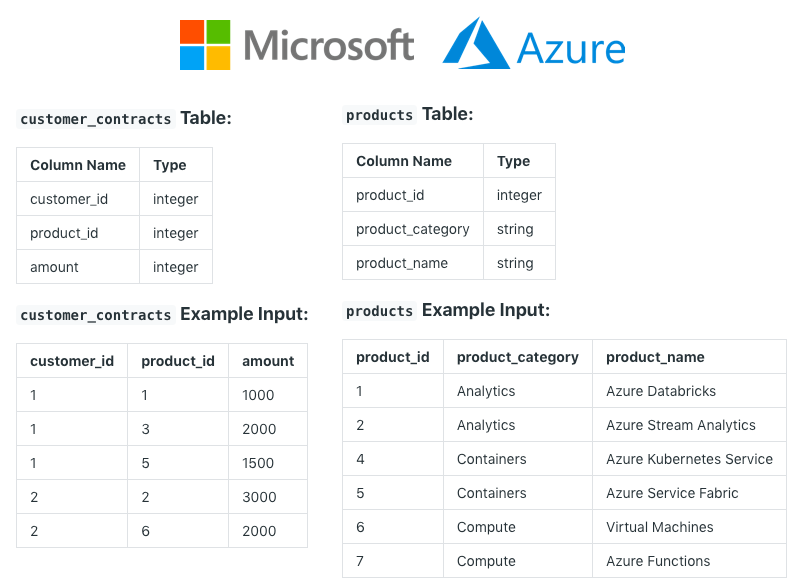Click the product_category column header in example input
The width and height of the screenshot is (800, 584).
click(x=518, y=357)
